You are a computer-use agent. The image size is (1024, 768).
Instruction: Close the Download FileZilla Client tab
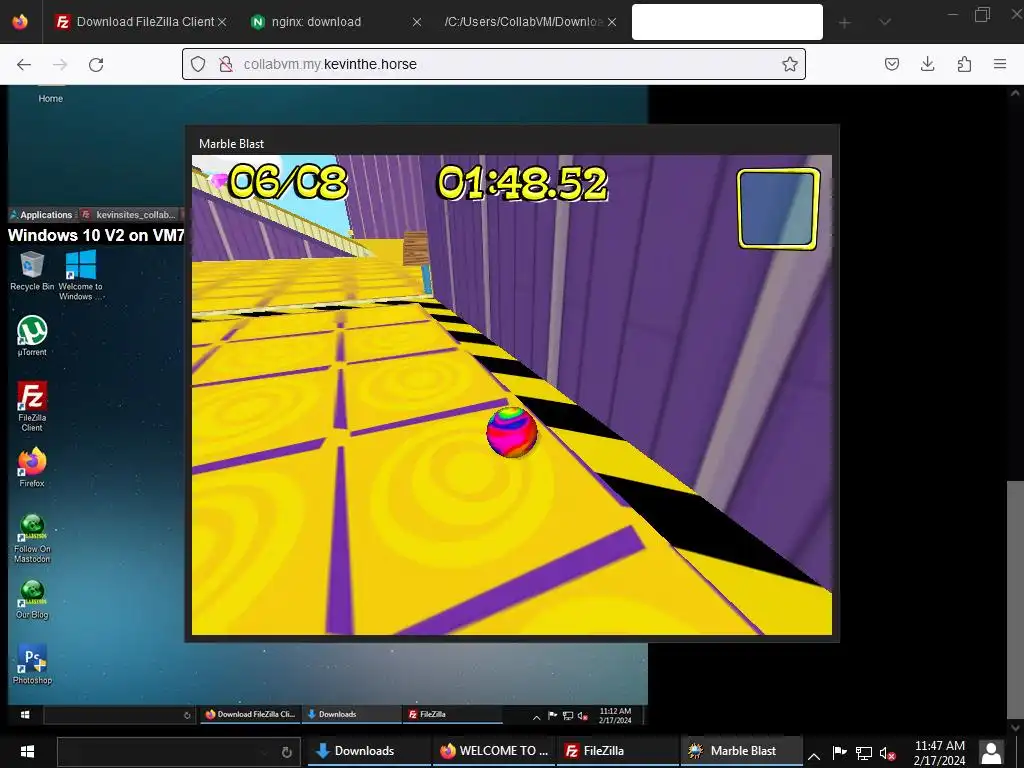[222, 22]
